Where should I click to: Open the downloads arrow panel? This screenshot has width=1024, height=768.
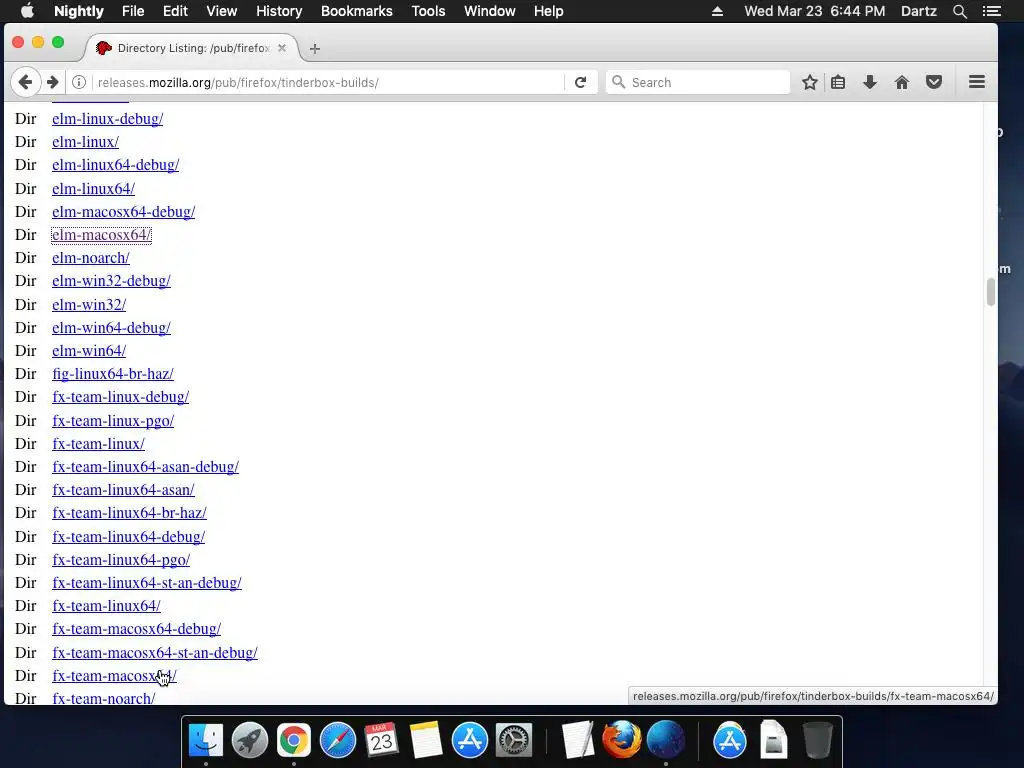coord(870,82)
